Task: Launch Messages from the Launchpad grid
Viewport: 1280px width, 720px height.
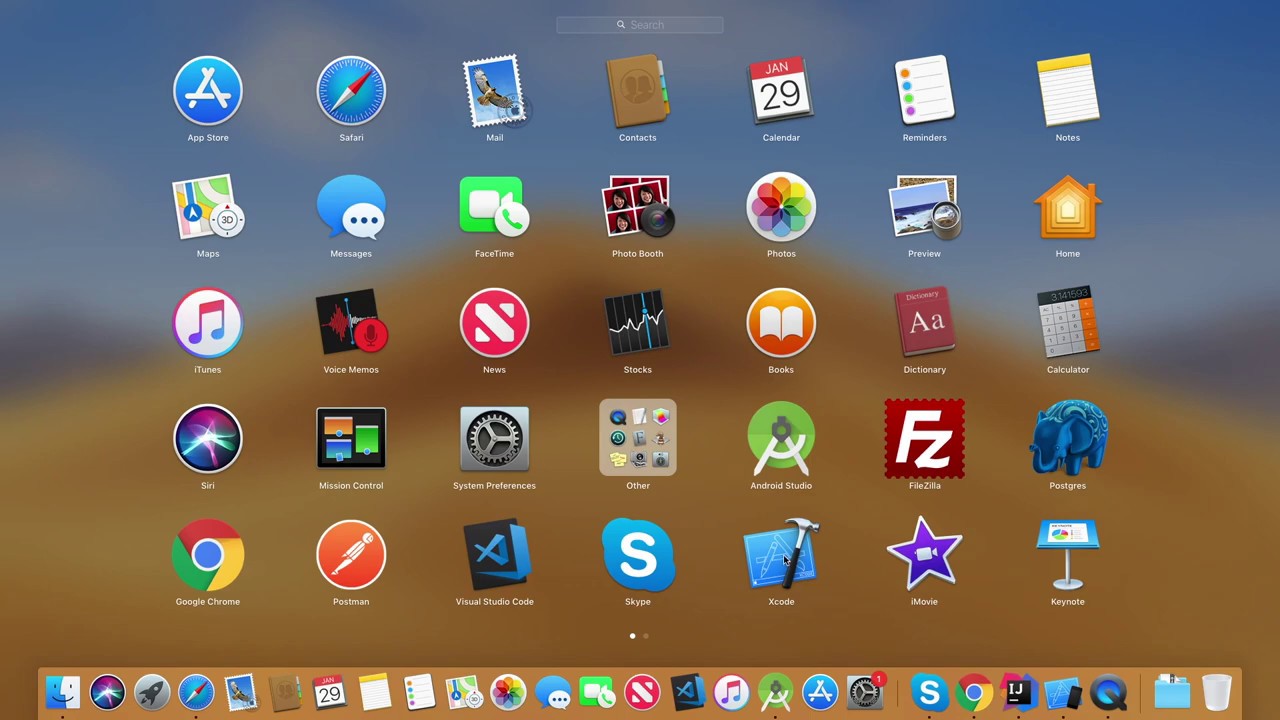Action: [351, 208]
